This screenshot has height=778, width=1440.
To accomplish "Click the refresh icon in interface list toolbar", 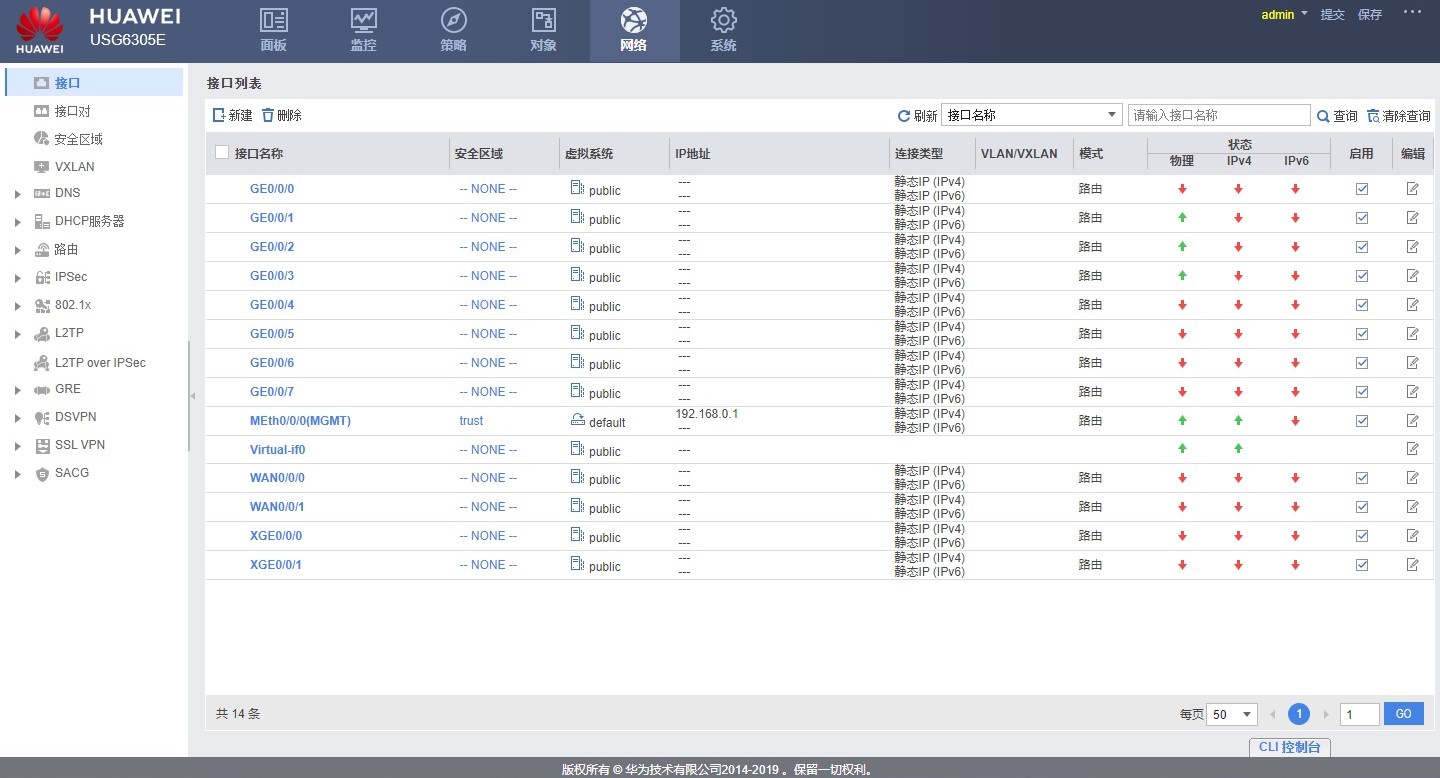I will tap(904, 116).
